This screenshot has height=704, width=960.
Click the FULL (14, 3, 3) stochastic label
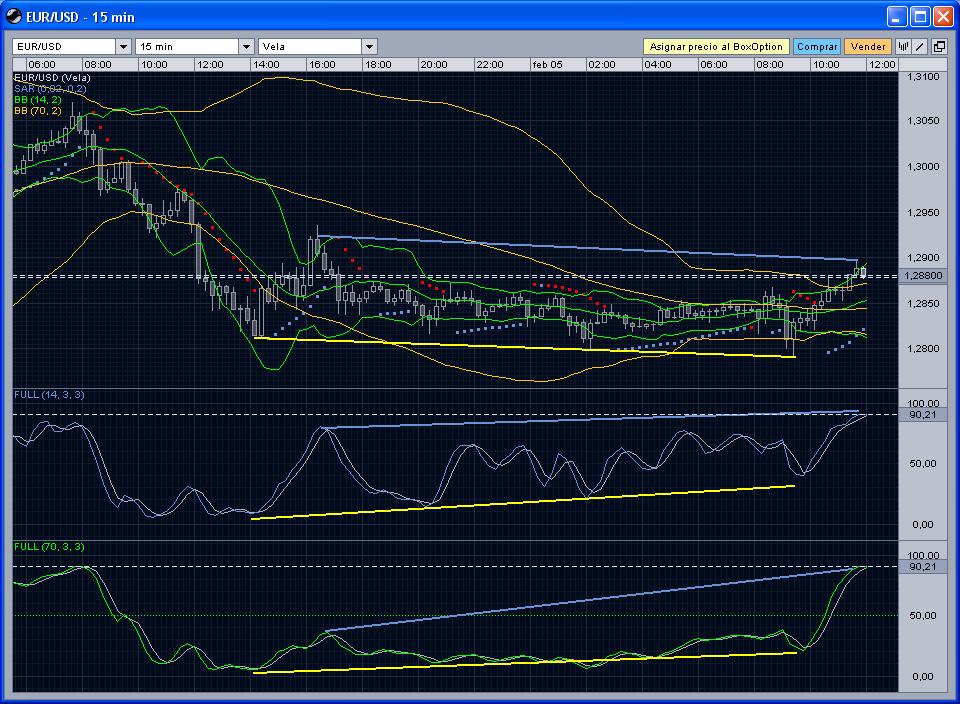click(x=49, y=395)
